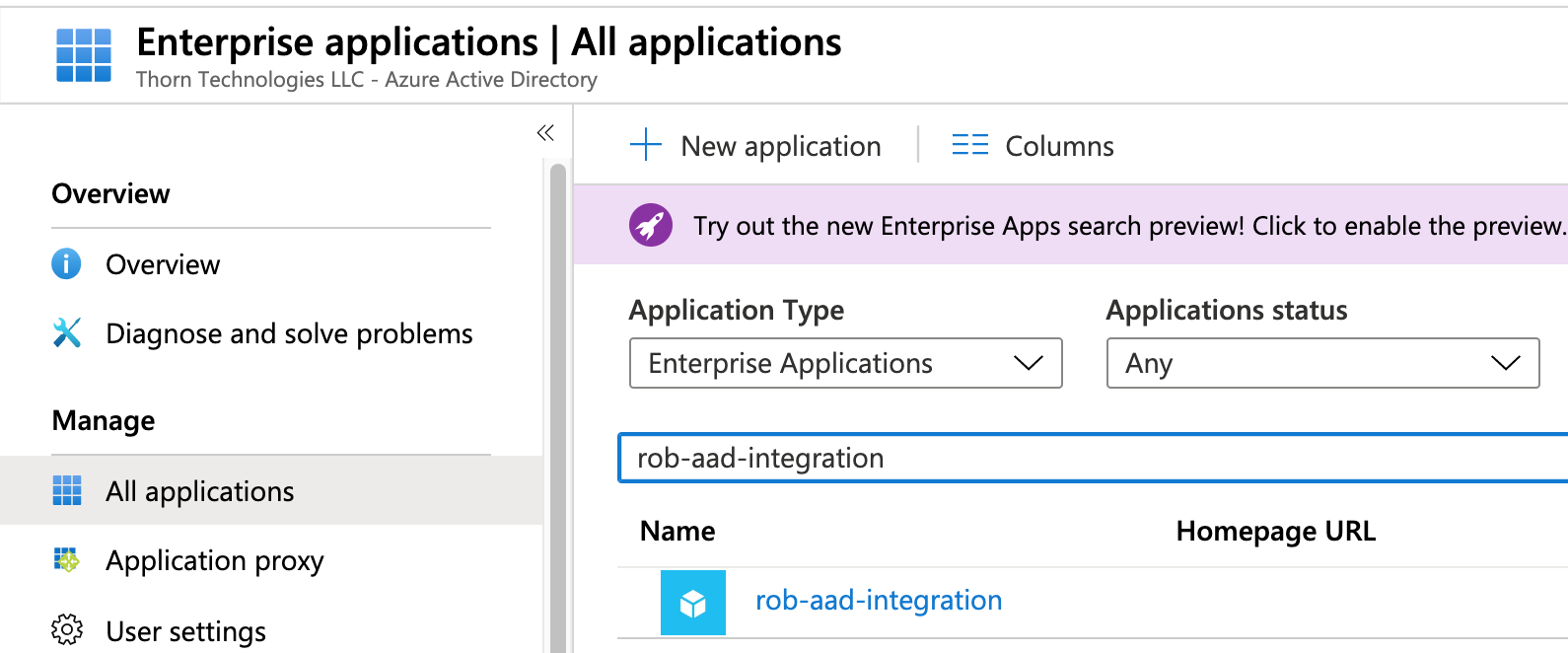Click the User settings gear icon

tap(67, 629)
